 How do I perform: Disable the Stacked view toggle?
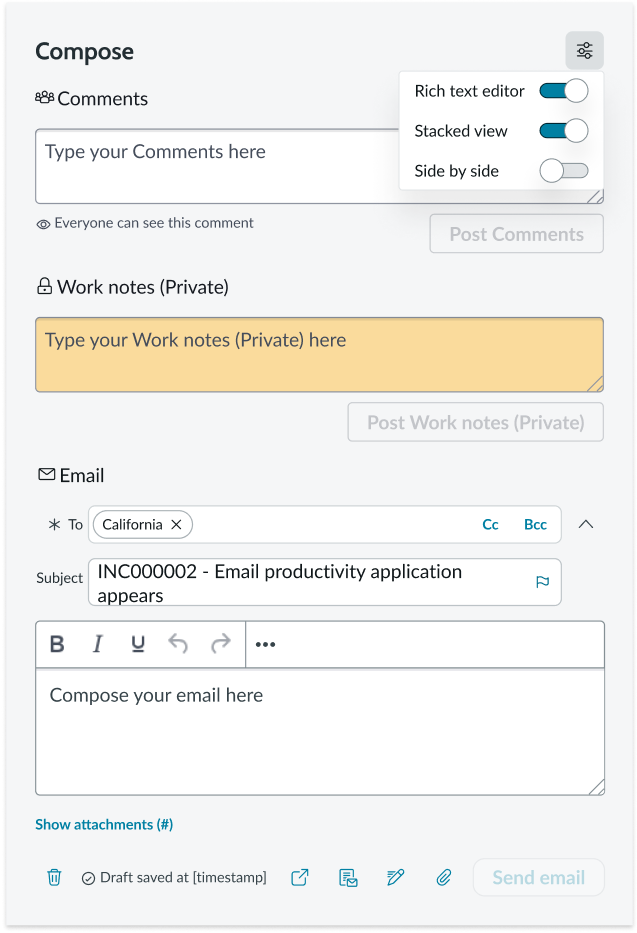pos(564,131)
